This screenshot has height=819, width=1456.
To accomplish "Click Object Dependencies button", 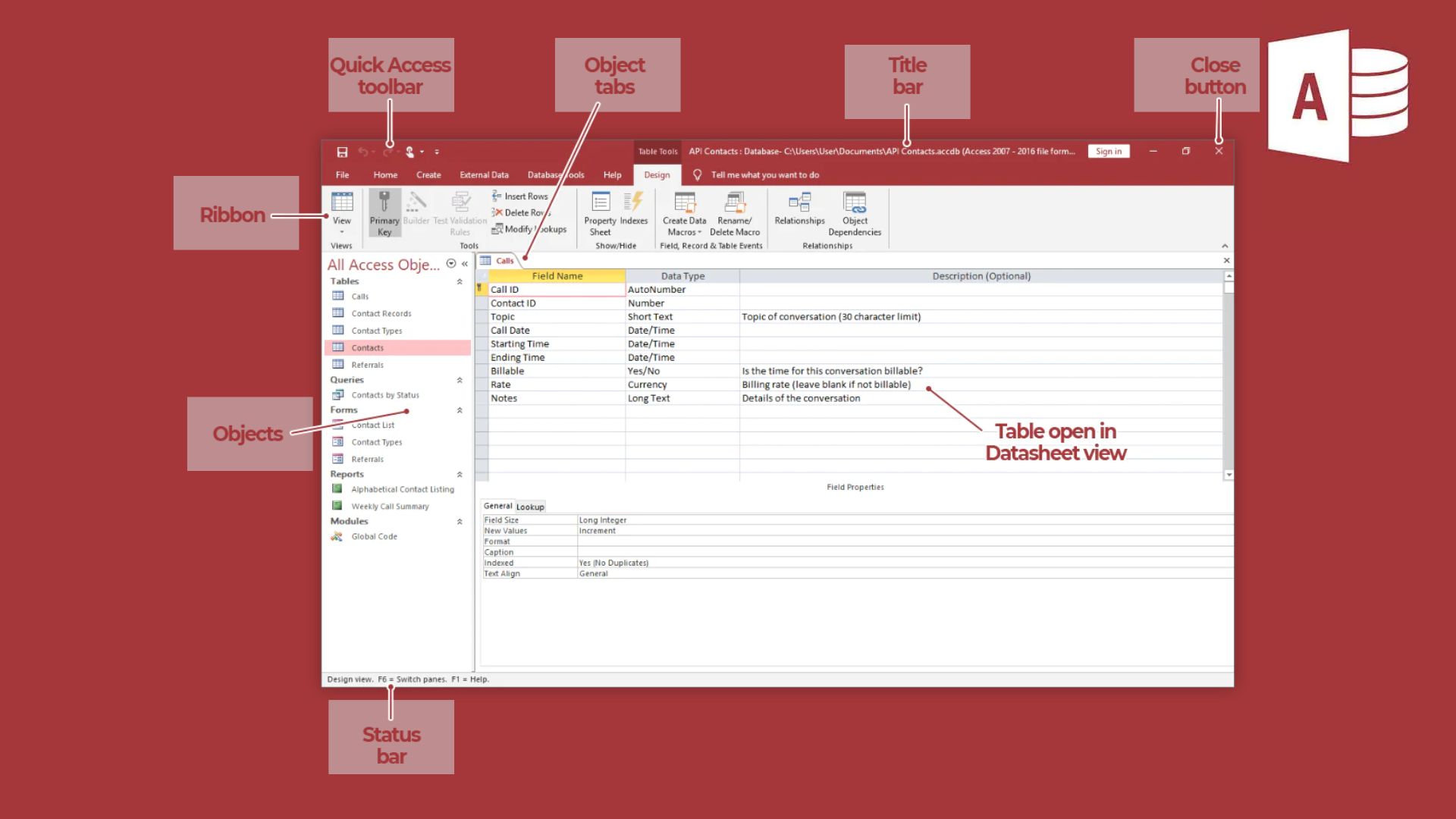I will coord(855,213).
